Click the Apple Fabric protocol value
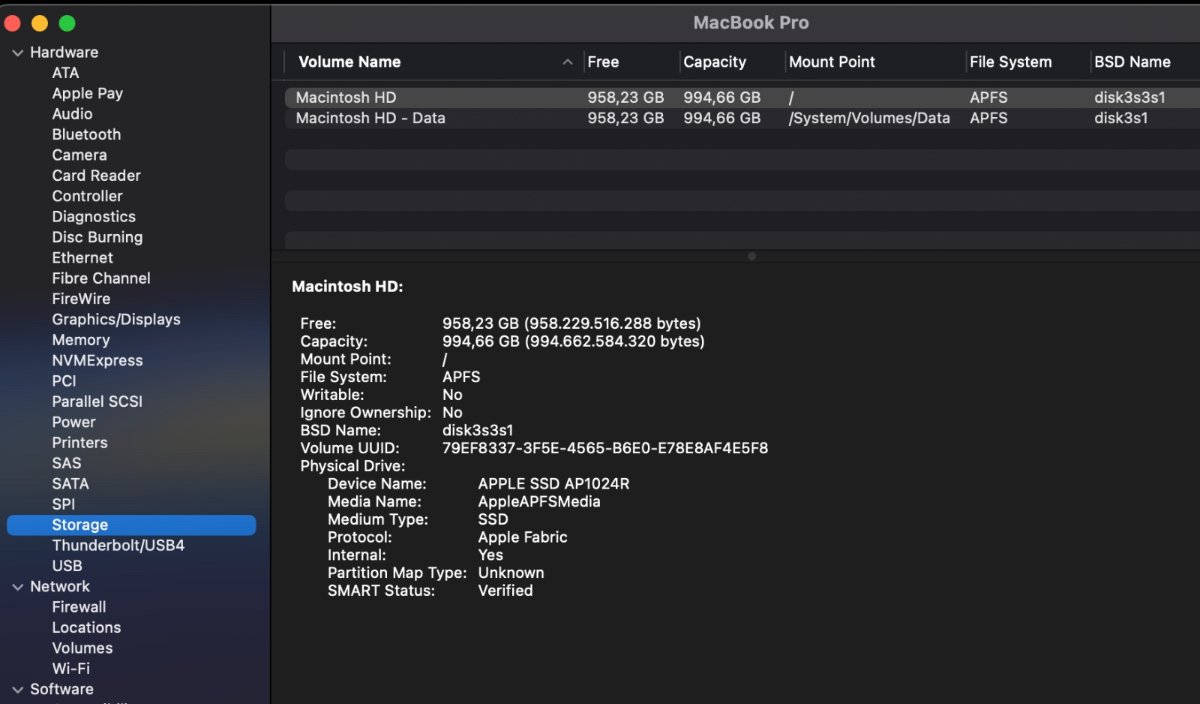Screen dimensions: 1200x704 (x=522, y=537)
